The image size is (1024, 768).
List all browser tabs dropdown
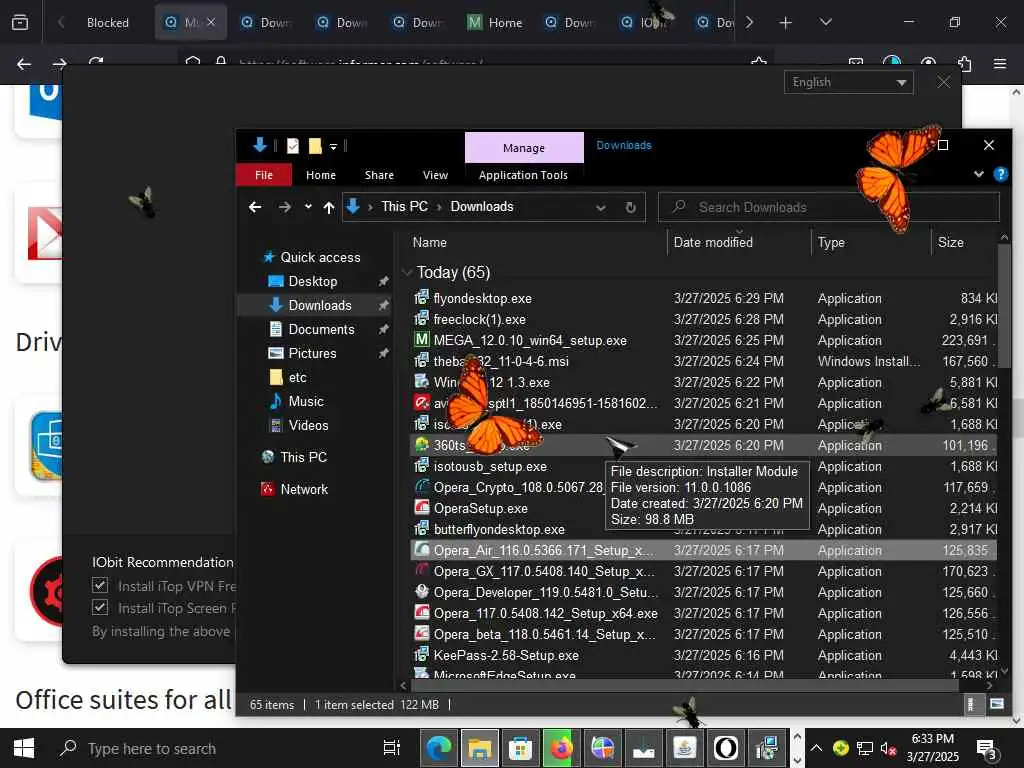coord(825,23)
